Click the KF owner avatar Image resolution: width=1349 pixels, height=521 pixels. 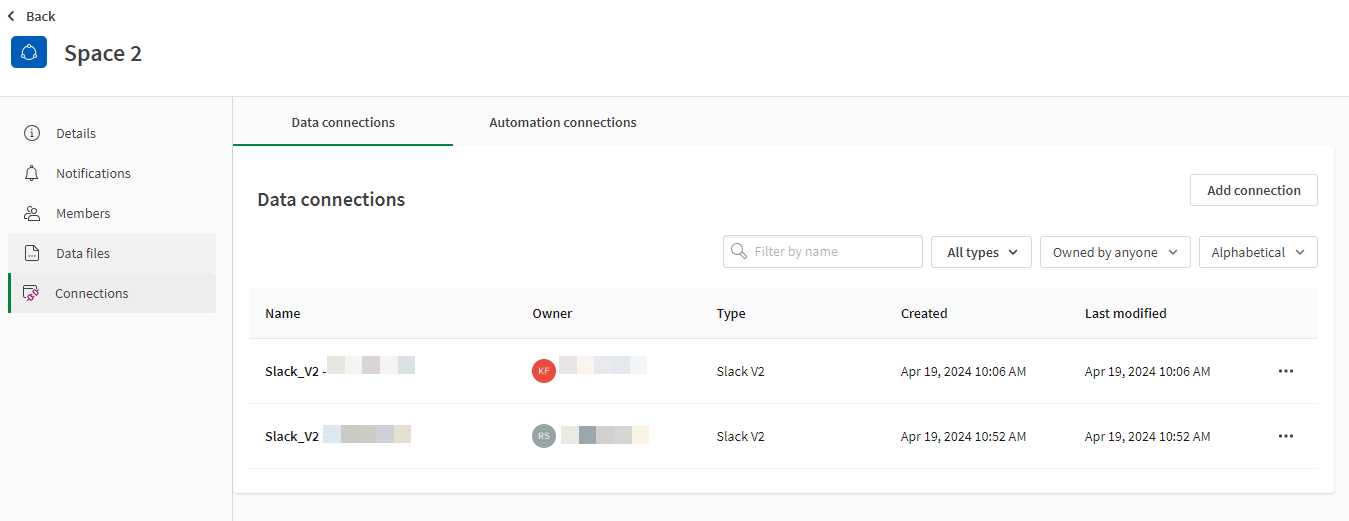tap(543, 371)
